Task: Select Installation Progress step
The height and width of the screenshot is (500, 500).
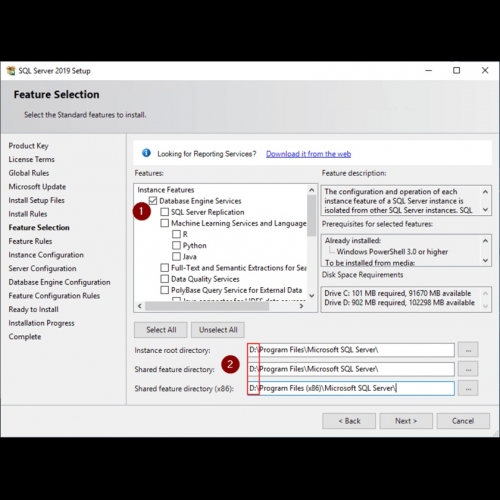Action: click(41, 323)
